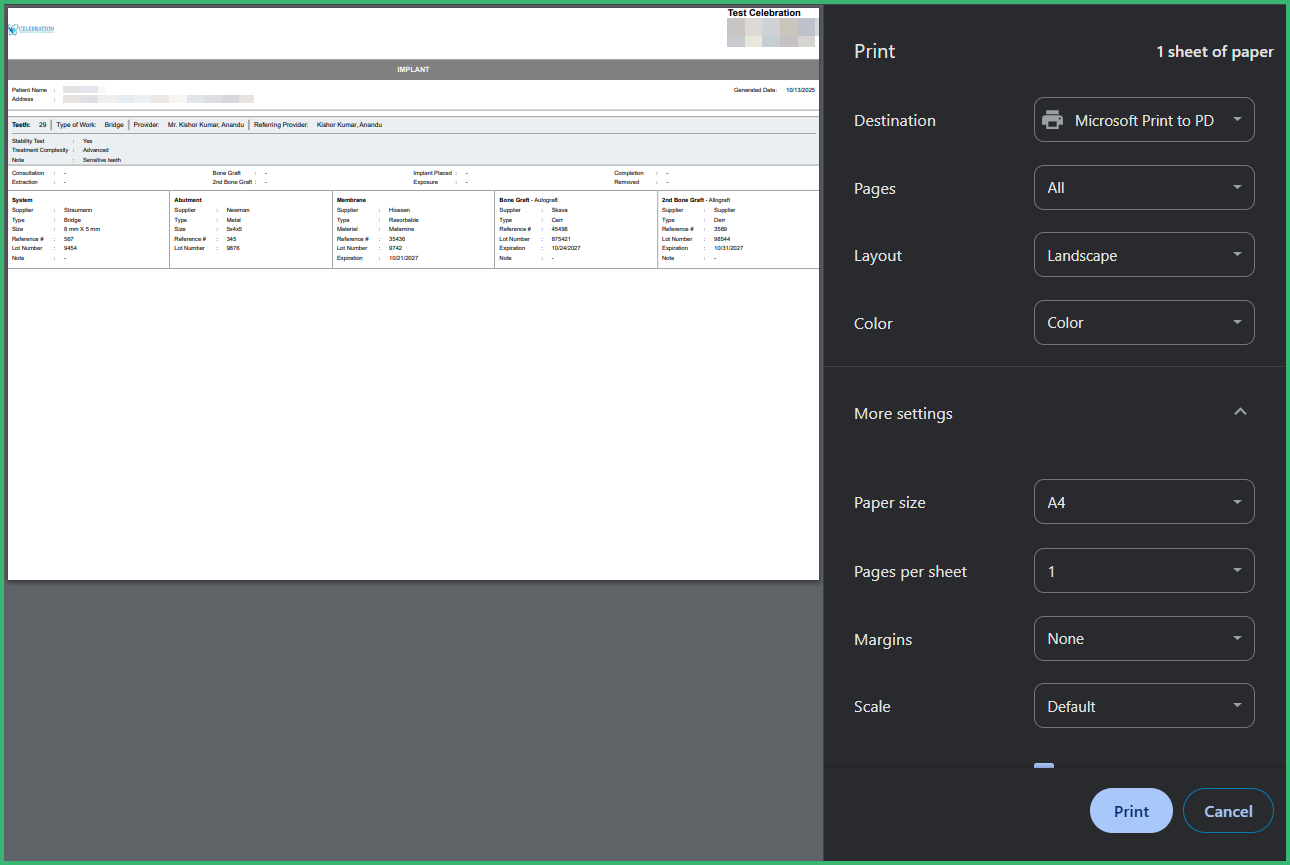Click the printer icon in Destination field
This screenshot has width=1290, height=865.
click(1052, 120)
